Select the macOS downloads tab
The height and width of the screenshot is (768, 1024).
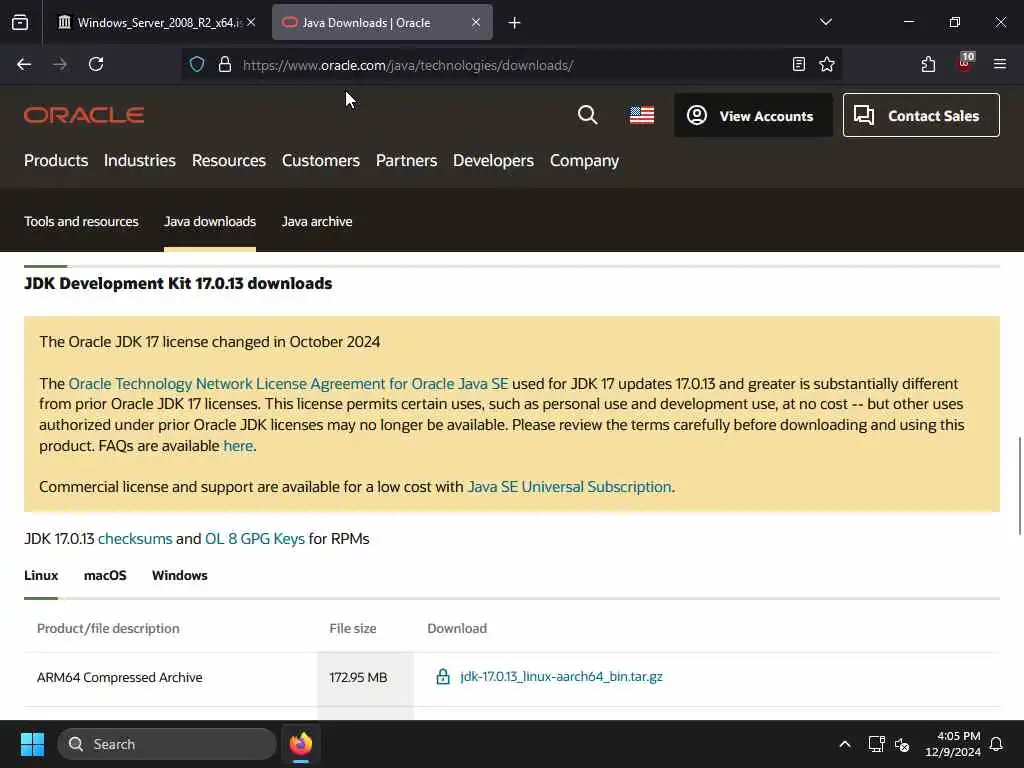[105, 575]
